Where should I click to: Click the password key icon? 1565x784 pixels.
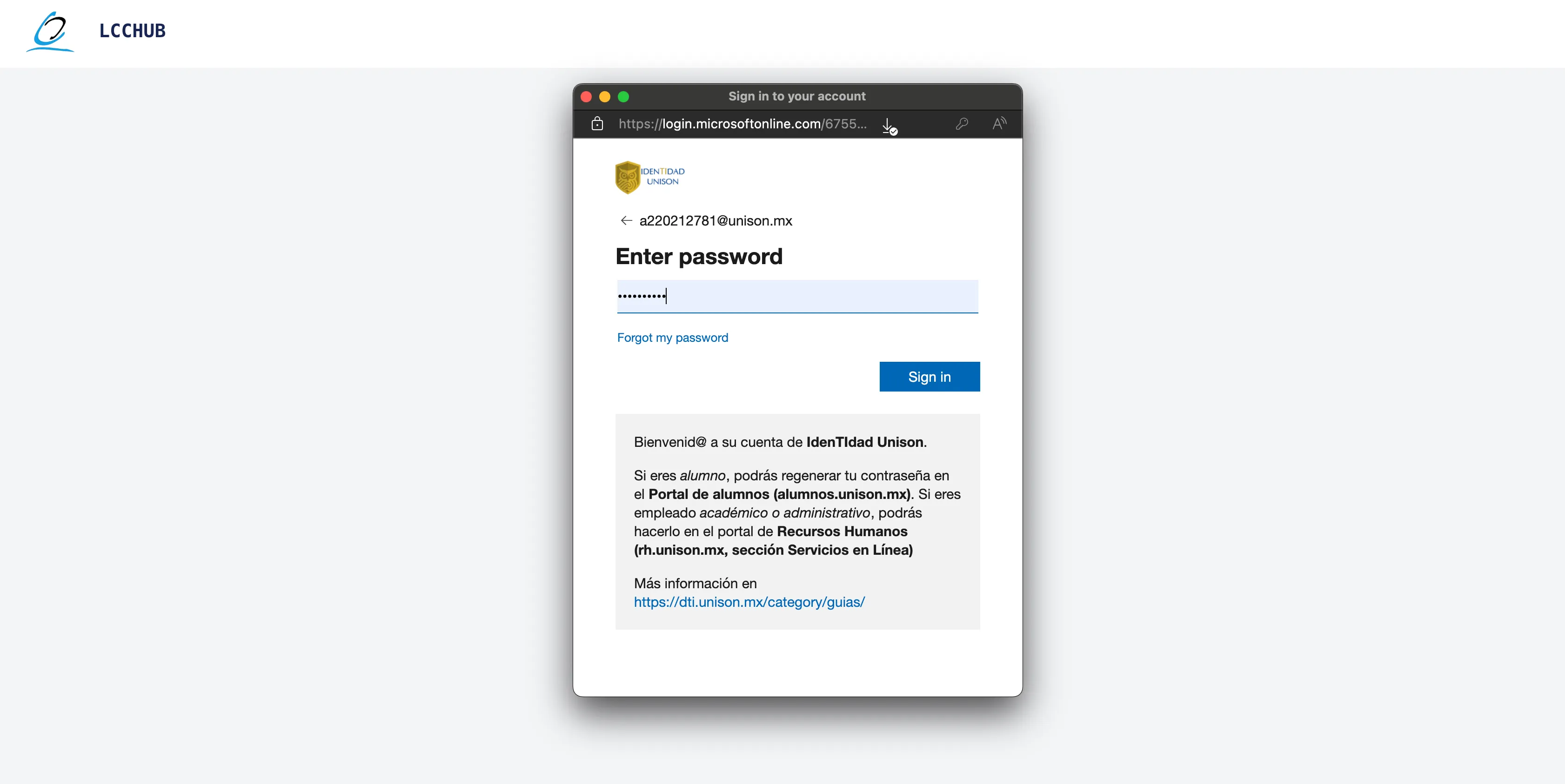click(x=962, y=124)
